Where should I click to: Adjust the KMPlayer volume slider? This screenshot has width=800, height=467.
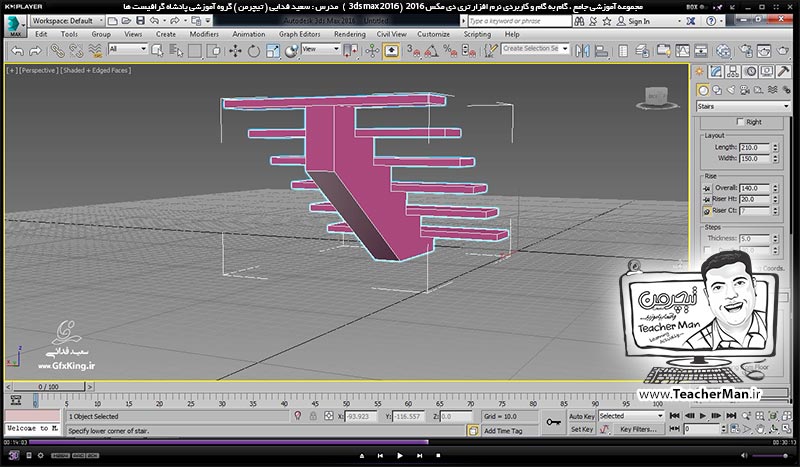(771, 456)
